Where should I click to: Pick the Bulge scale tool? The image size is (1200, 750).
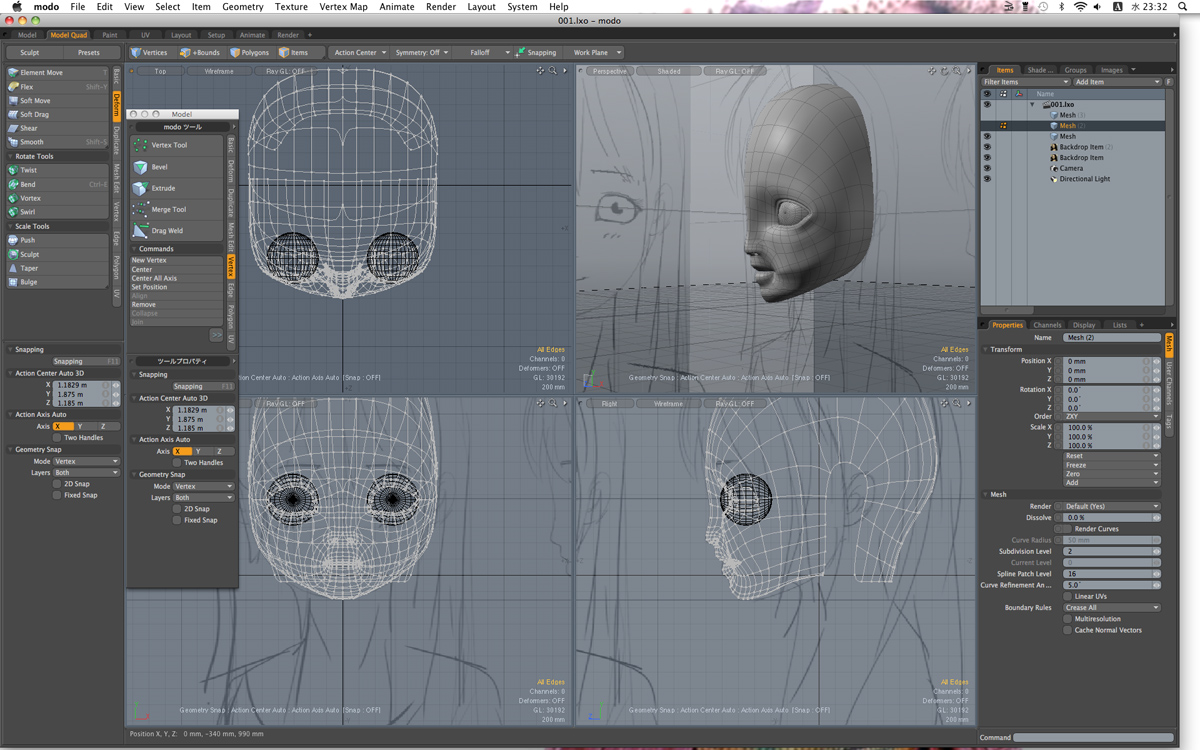(x=29, y=283)
